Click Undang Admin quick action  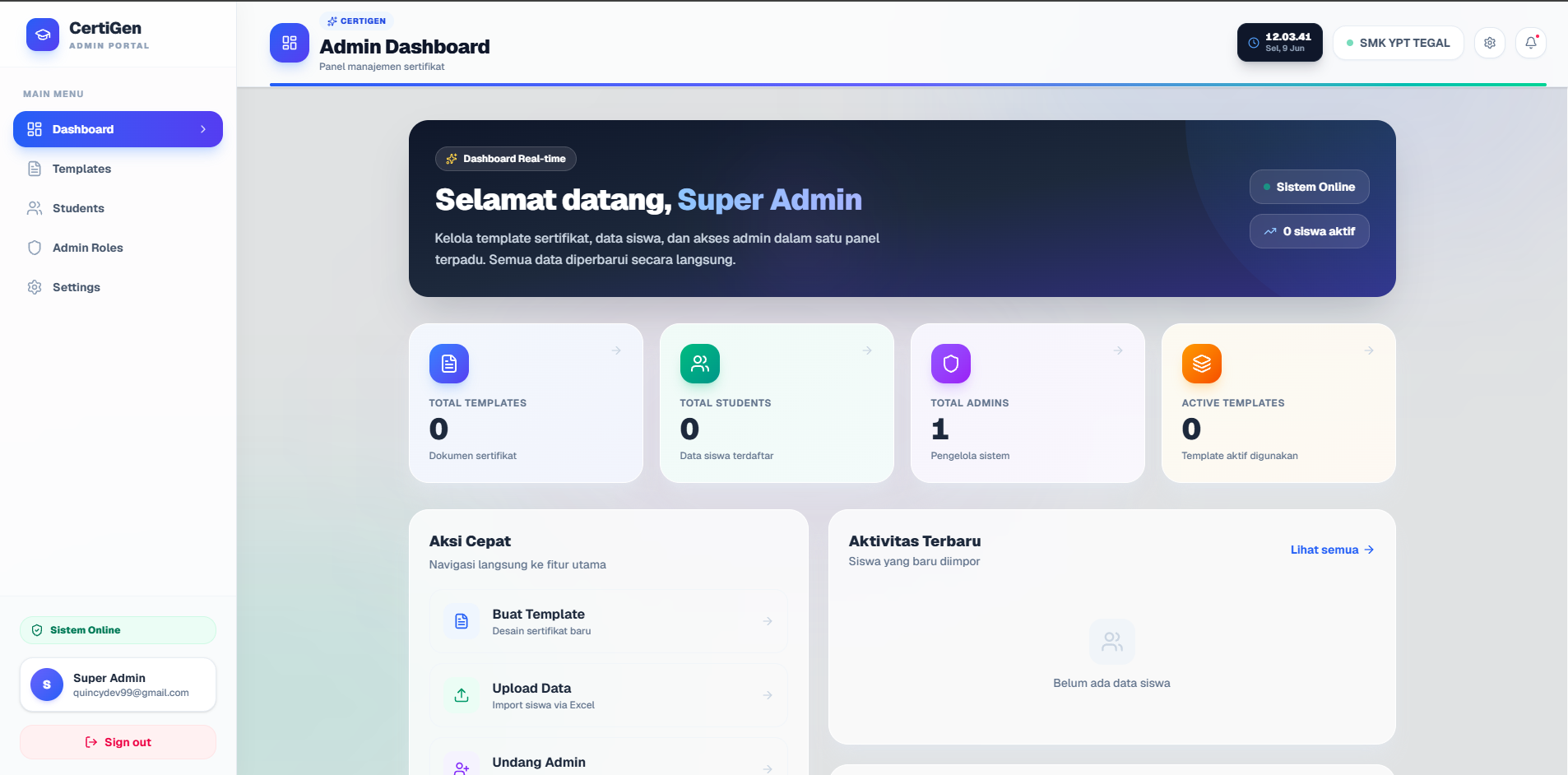click(608, 757)
